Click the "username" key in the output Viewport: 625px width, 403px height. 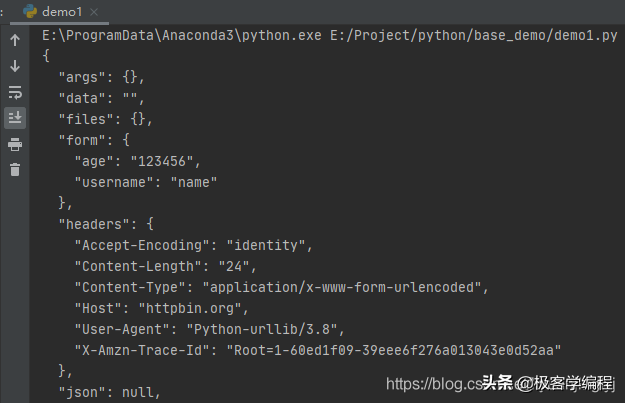(114, 183)
